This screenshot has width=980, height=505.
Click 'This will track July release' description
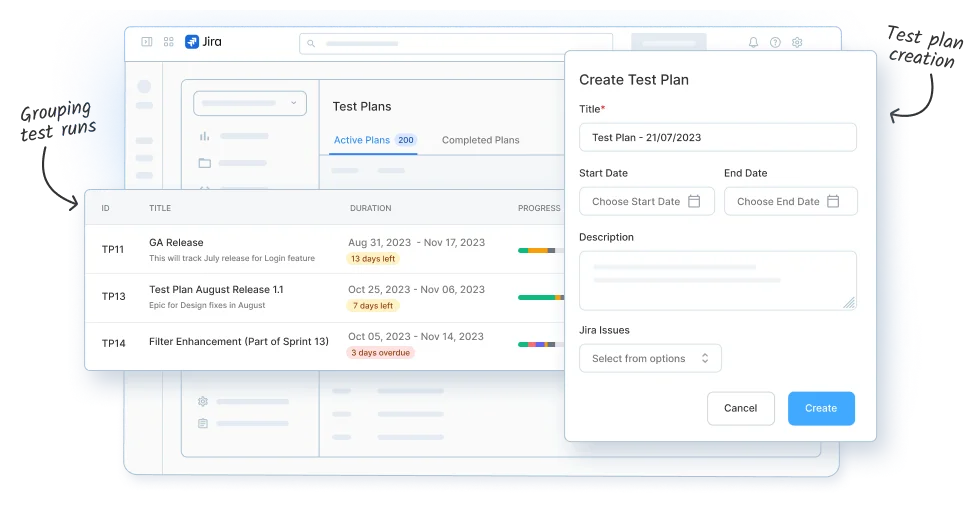click(x=232, y=258)
